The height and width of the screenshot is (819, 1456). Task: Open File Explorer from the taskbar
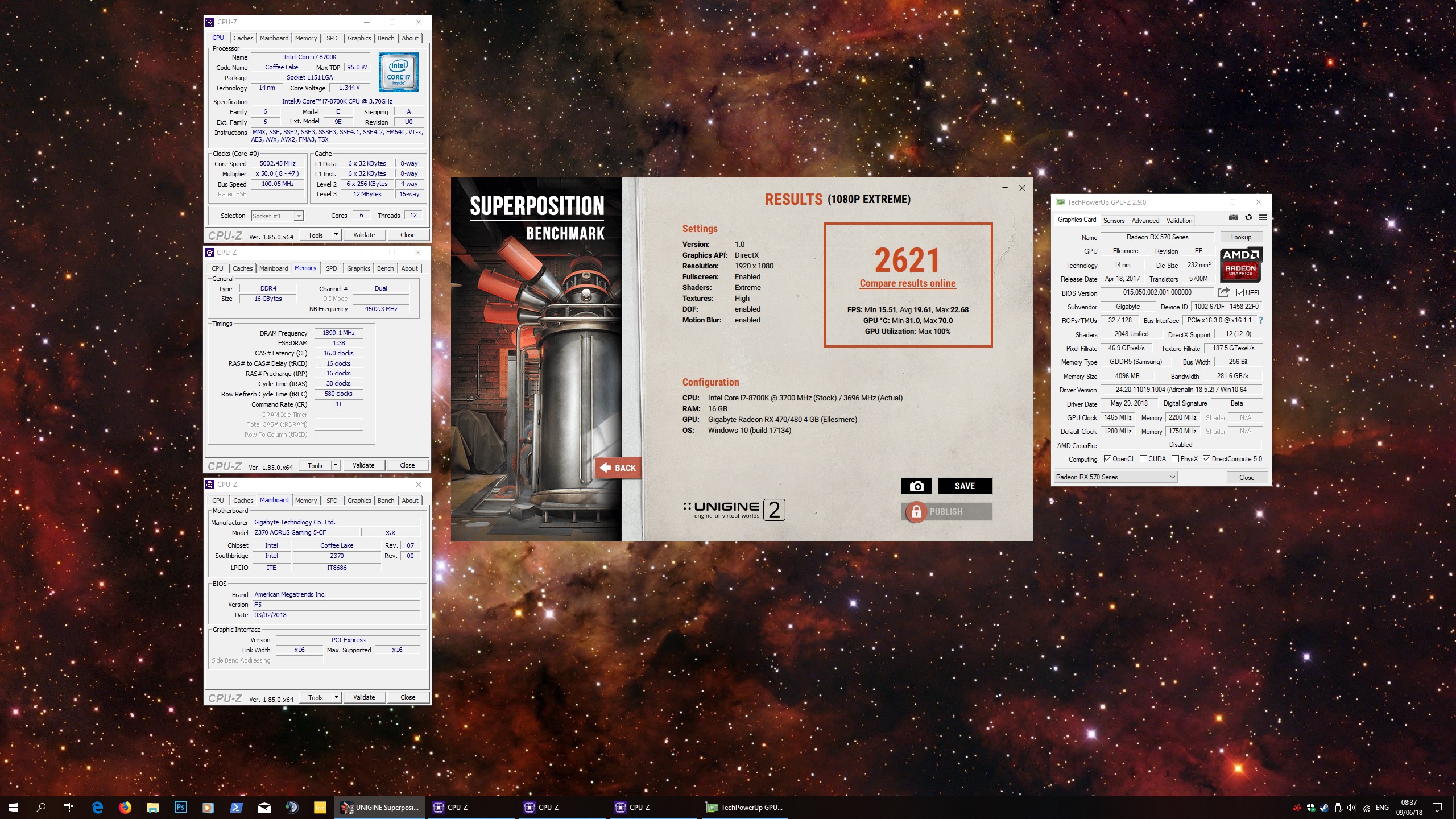(x=152, y=807)
